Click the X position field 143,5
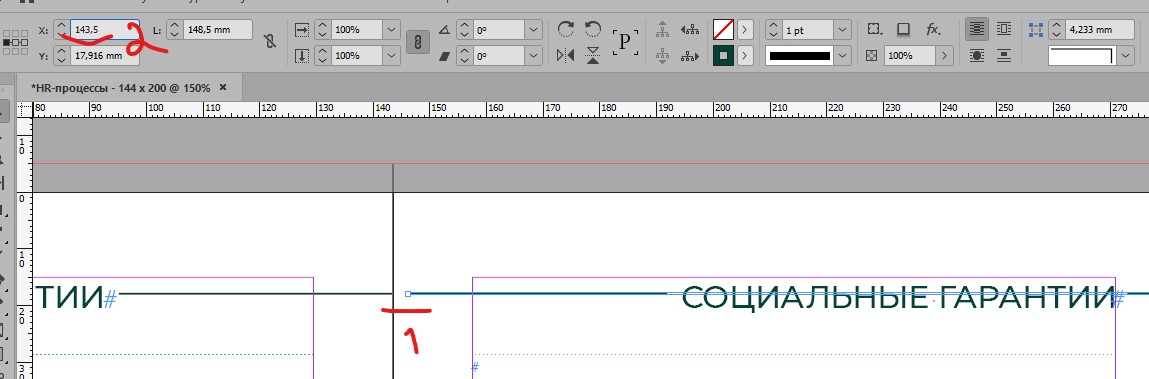This screenshot has height=379, width=1149. coord(104,30)
